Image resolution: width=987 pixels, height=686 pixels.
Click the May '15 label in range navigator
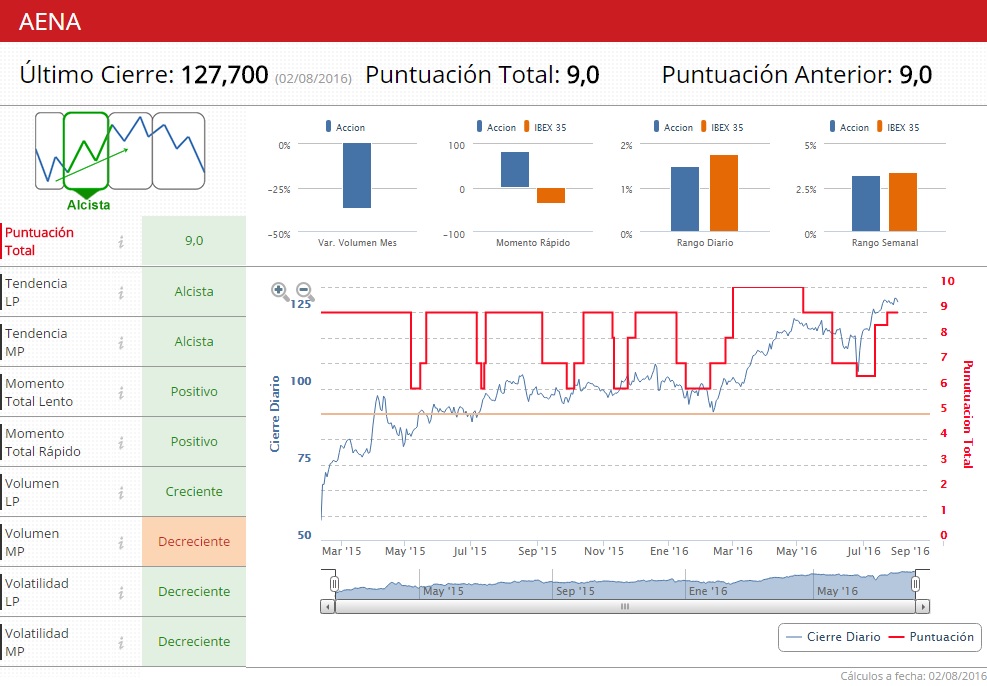(x=443, y=591)
